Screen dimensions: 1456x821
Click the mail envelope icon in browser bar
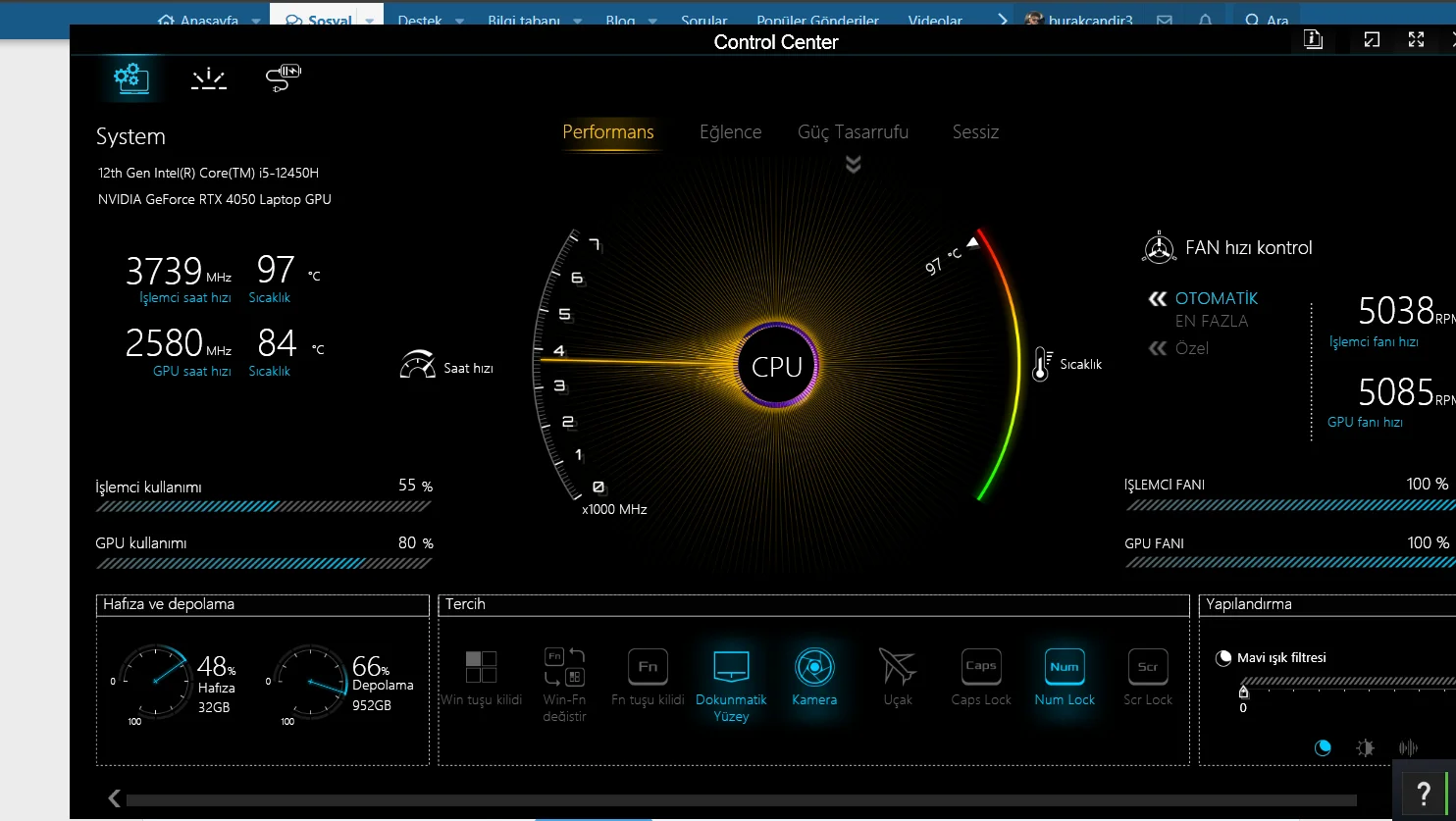pos(1164,21)
